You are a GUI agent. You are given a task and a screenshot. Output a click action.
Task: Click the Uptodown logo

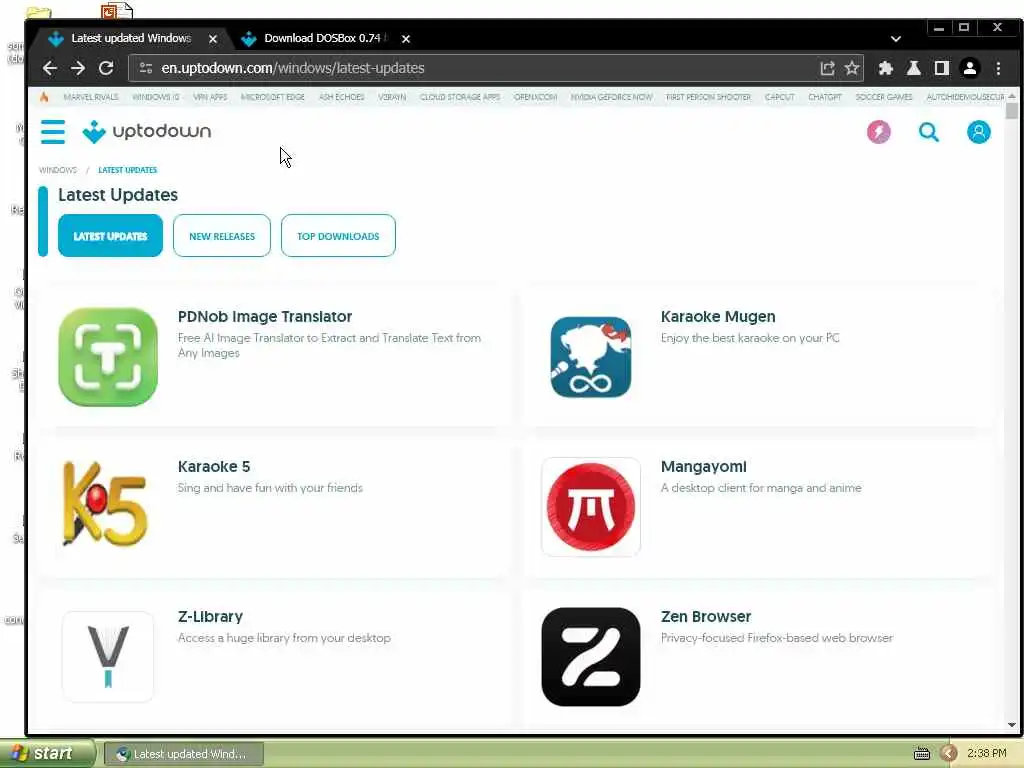tap(146, 131)
